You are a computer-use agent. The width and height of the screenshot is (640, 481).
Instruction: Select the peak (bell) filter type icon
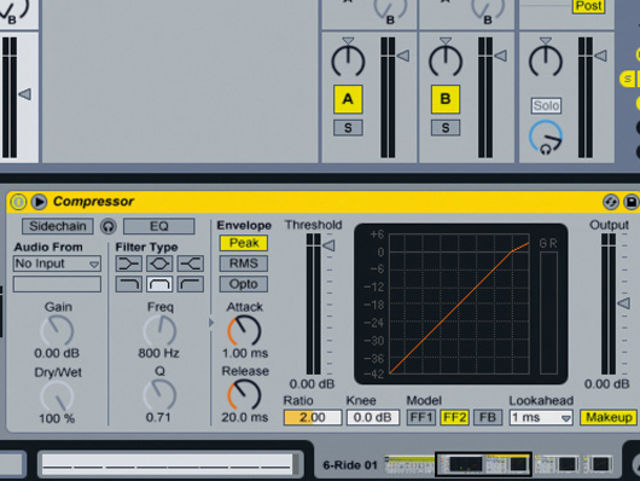[x=160, y=264]
